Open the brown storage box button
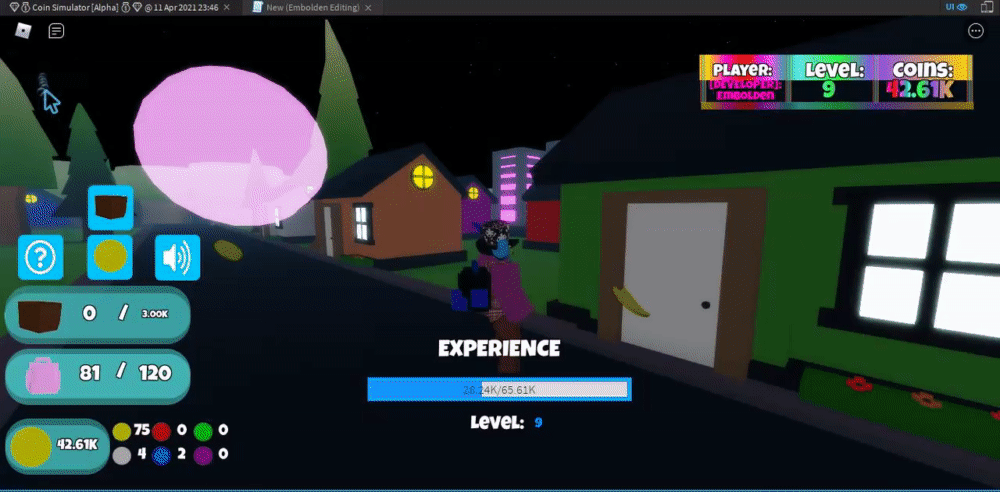1000x492 pixels. [110, 207]
